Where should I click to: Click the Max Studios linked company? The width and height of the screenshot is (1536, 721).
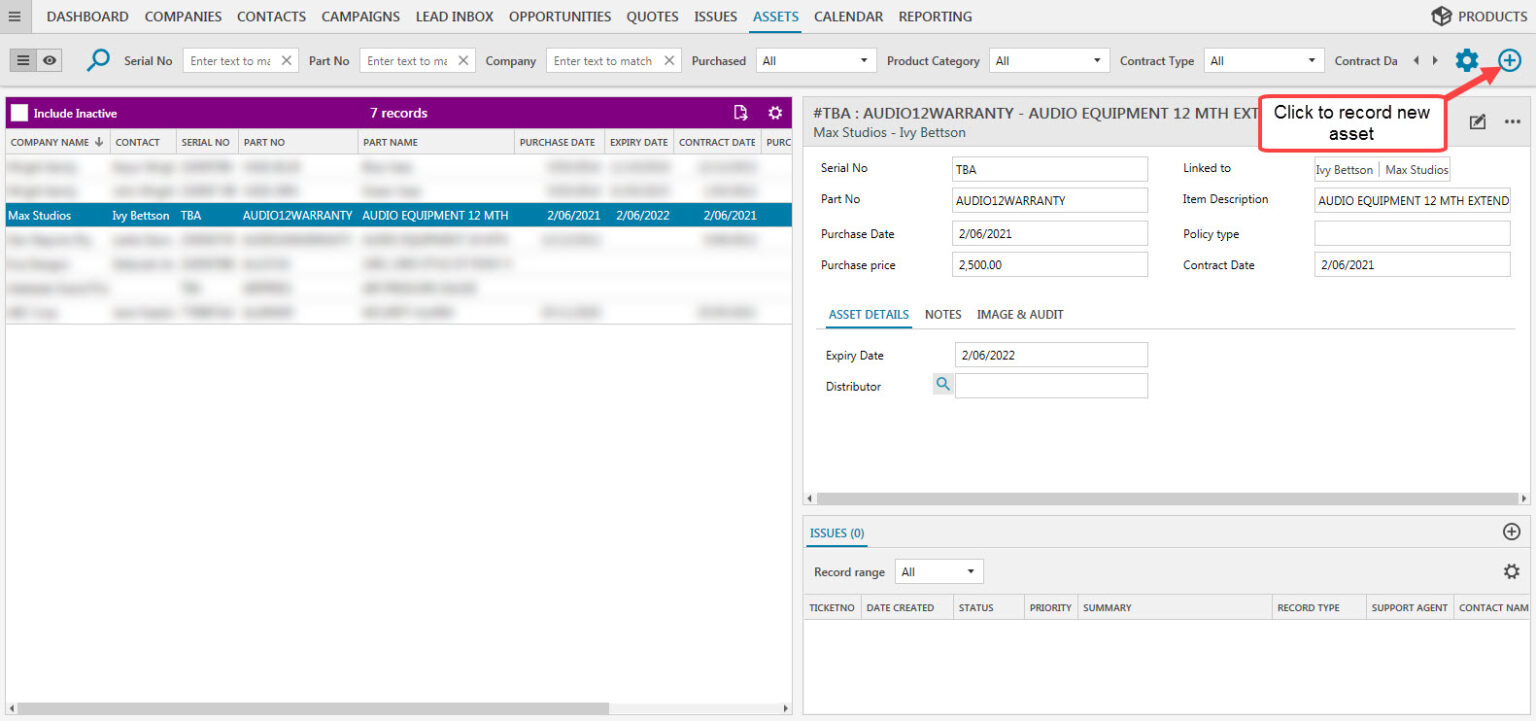[x=1415, y=169]
